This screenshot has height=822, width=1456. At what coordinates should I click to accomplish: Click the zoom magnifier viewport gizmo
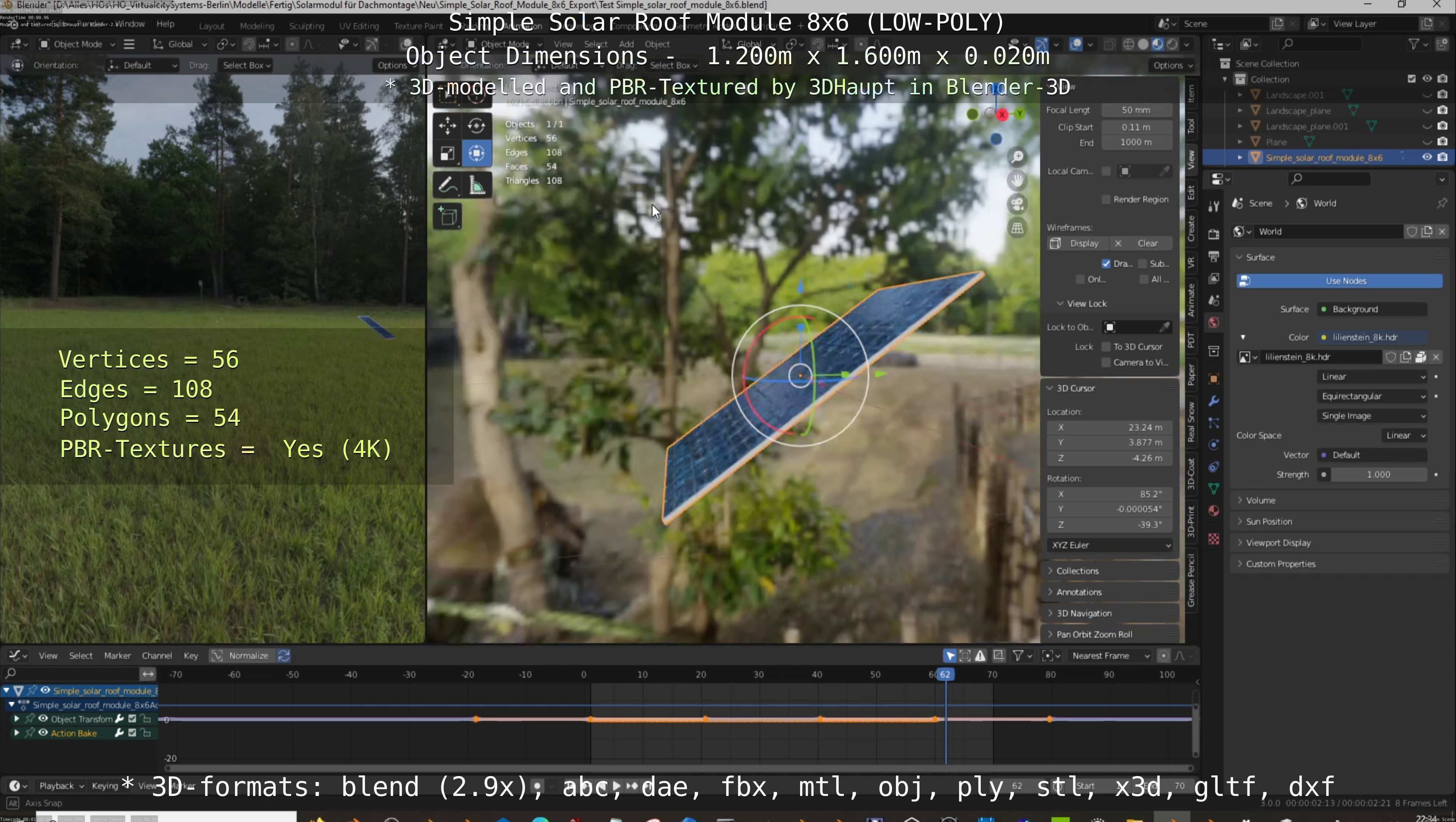pyautogui.click(x=1017, y=156)
